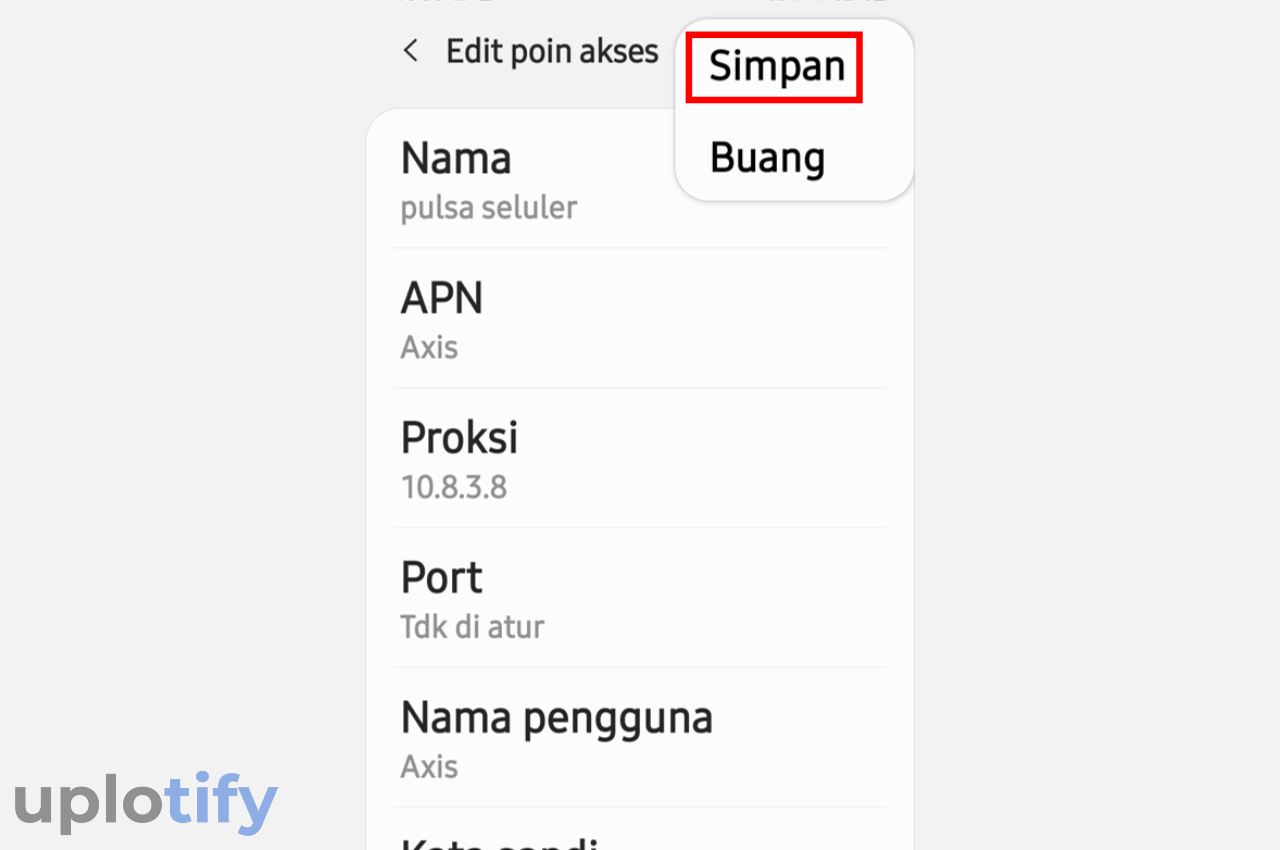Open the APN setting
The image size is (1280, 850).
coord(640,319)
